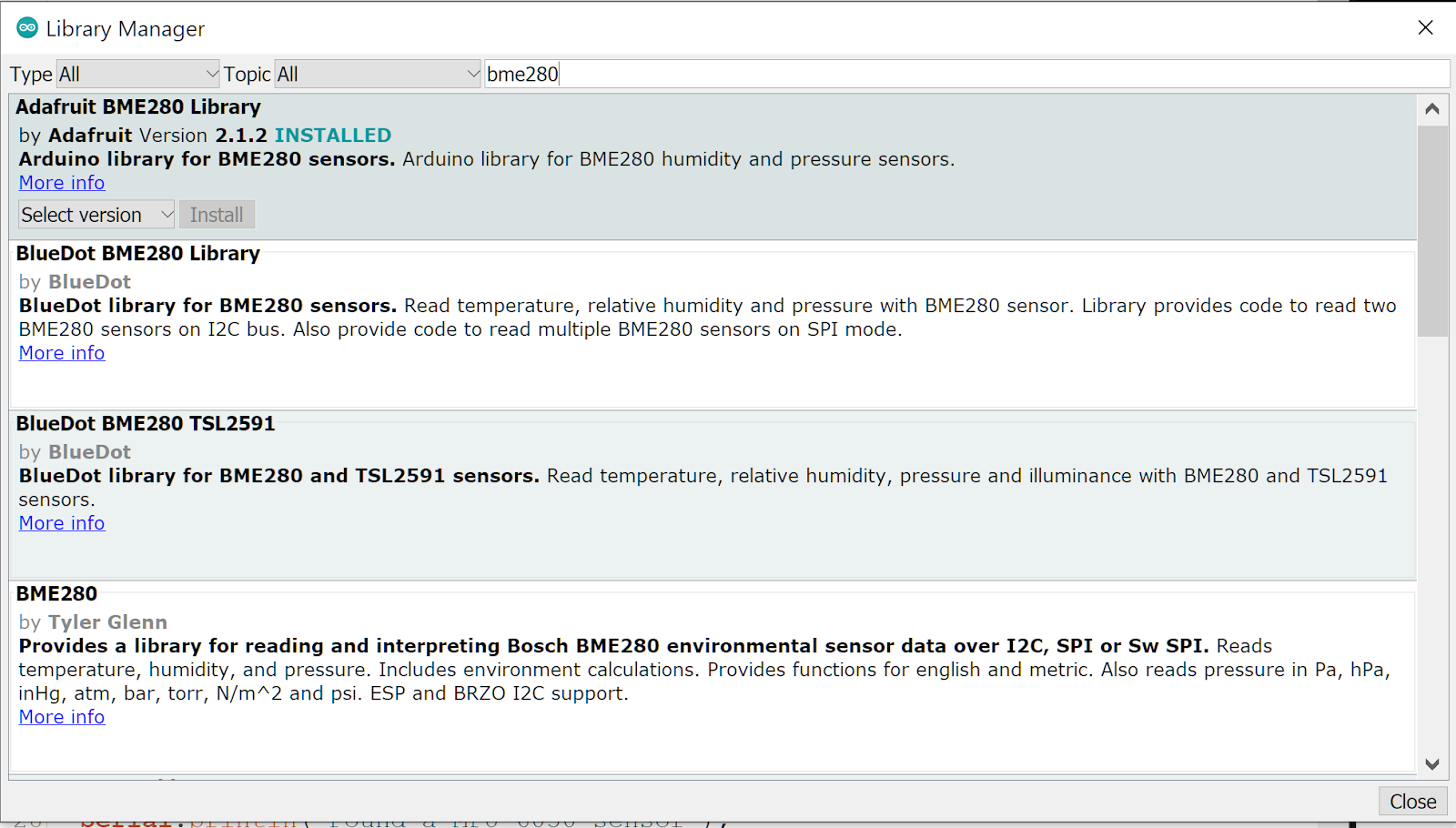
Task: Click the vertical scrollbar thumb
Action: pyautogui.click(x=1432, y=231)
